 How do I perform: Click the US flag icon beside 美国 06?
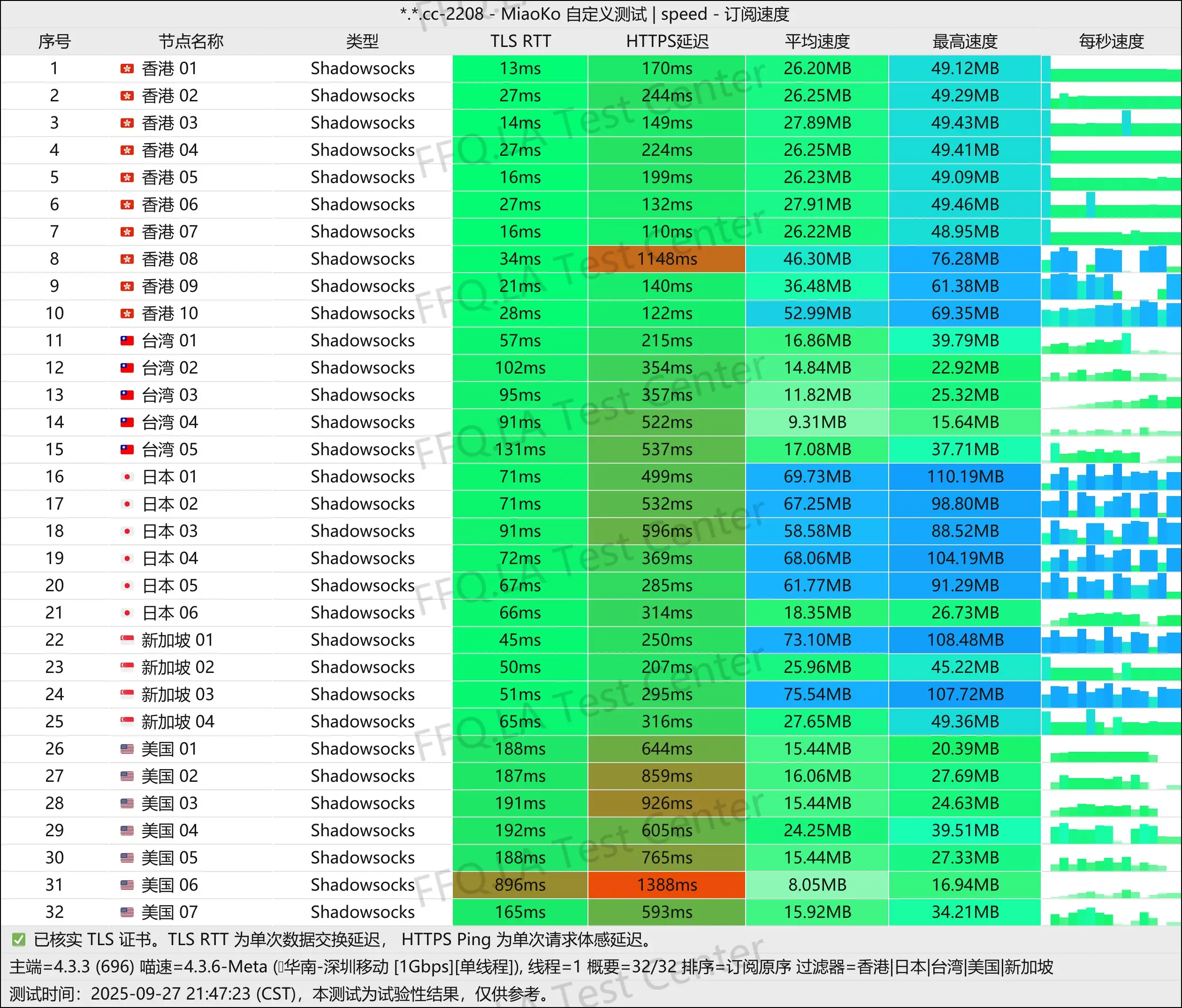pyautogui.click(x=127, y=885)
